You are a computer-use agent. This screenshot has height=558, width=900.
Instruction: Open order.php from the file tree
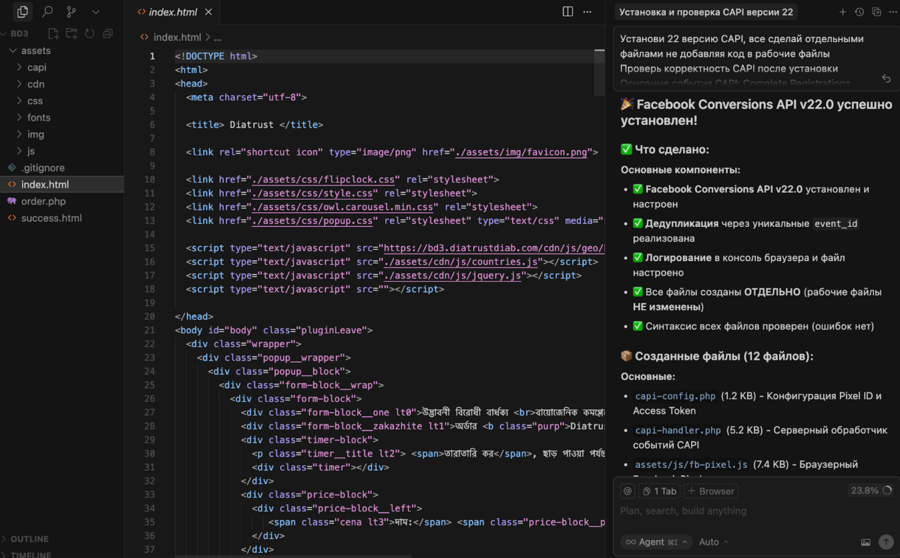click(x=43, y=201)
